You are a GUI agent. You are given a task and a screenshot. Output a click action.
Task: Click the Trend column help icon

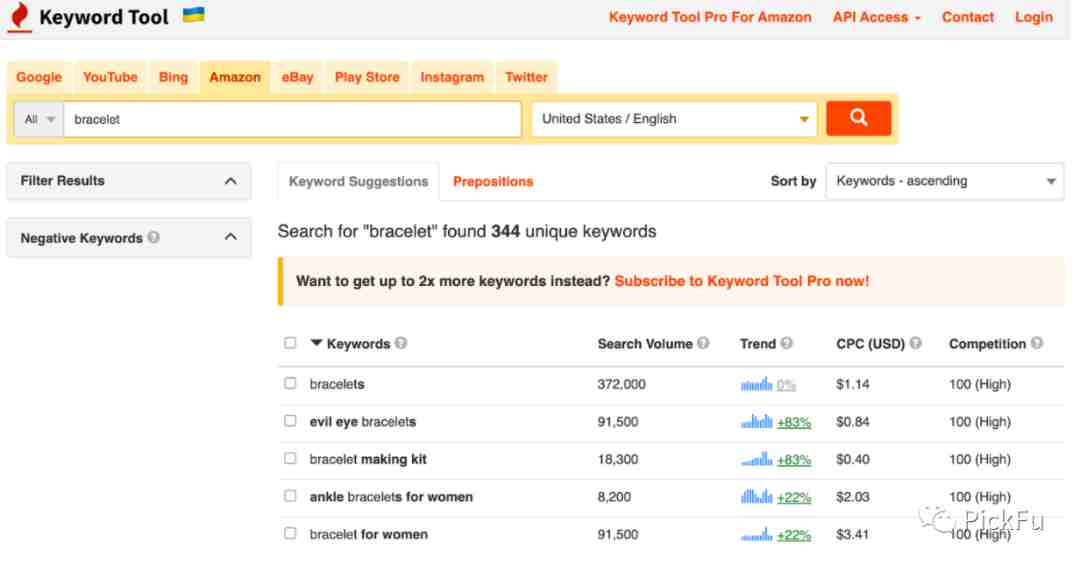787,343
